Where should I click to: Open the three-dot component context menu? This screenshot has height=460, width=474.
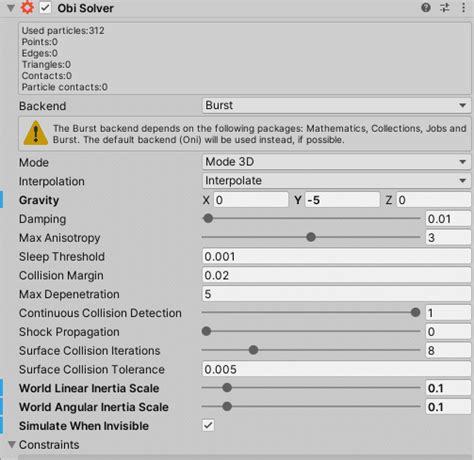pos(463,8)
